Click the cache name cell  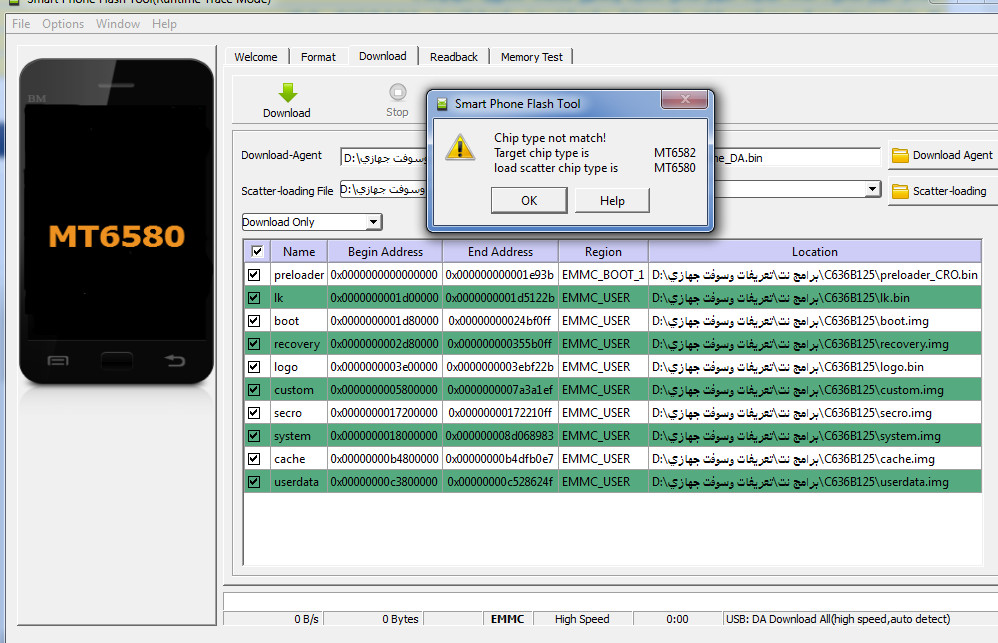(299, 458)
